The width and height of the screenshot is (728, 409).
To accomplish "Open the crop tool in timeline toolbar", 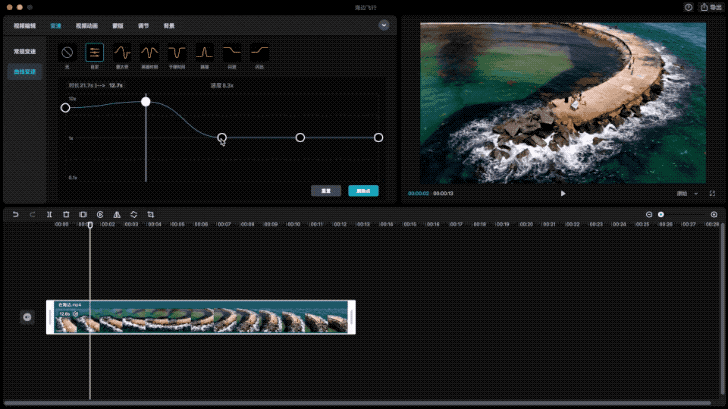I will (x=150, y=214).
